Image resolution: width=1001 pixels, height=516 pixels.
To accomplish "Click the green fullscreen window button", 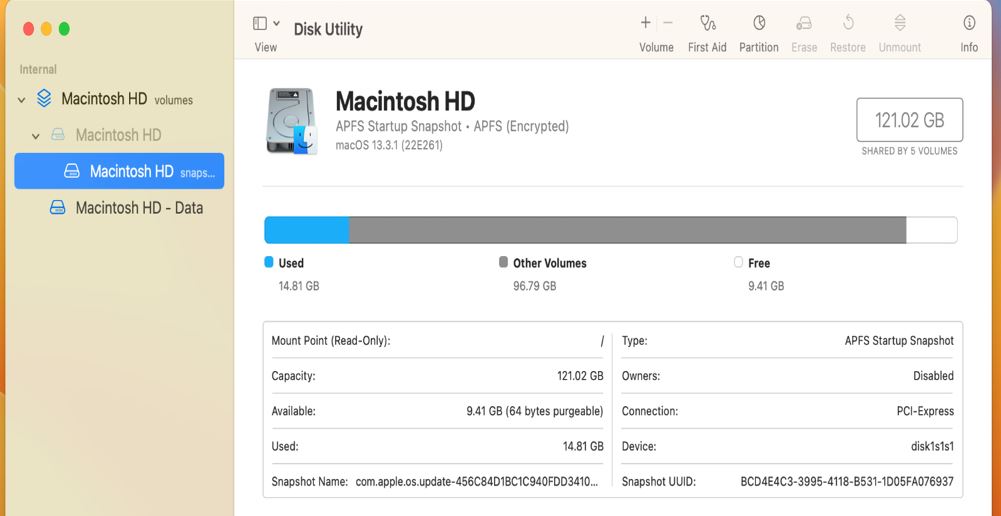I will [x=64, y=29].
